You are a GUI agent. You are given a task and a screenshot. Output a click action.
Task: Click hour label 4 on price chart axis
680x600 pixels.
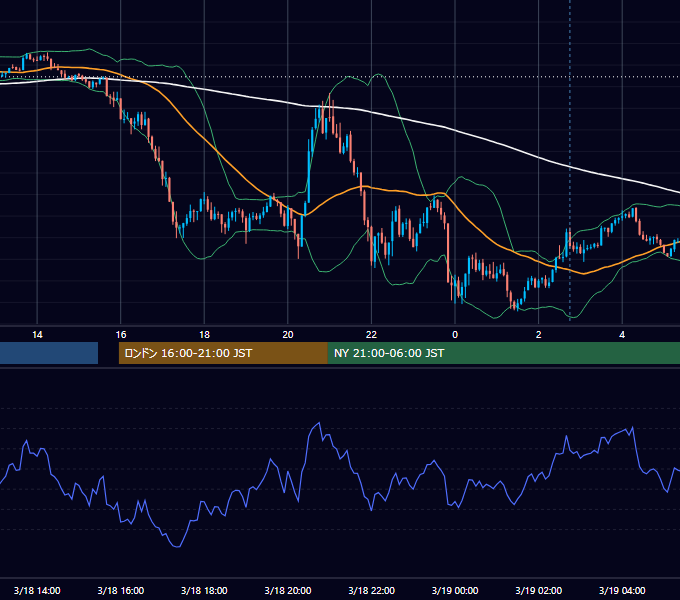tap(622, 335)
